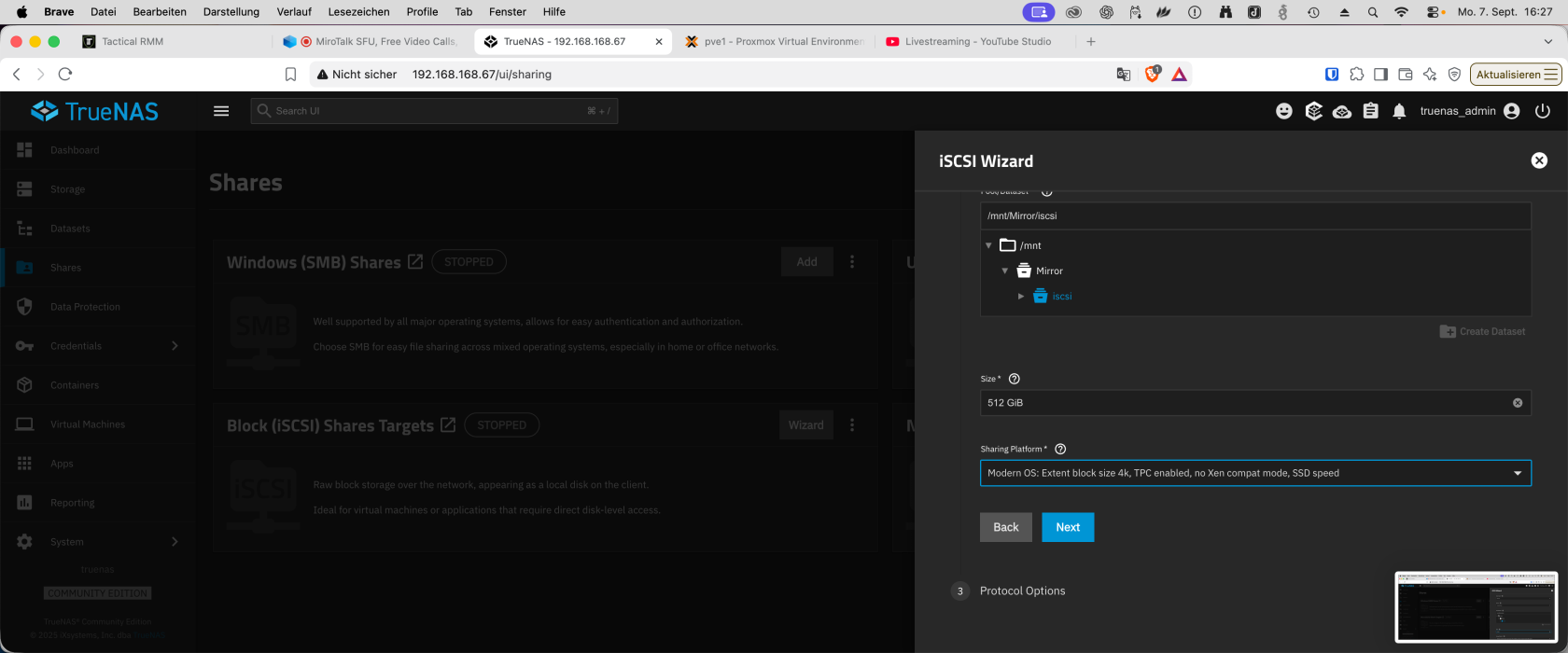Click the translate page icon
The height and width of the screenshot is (653, 1568).
point(1124,74)
